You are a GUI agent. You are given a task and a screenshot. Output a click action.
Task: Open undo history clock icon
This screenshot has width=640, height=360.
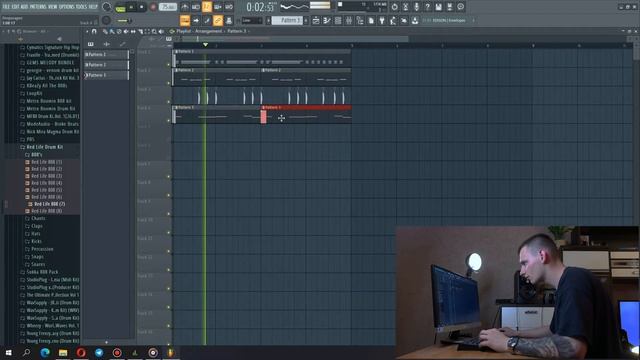tap(394, 7)
